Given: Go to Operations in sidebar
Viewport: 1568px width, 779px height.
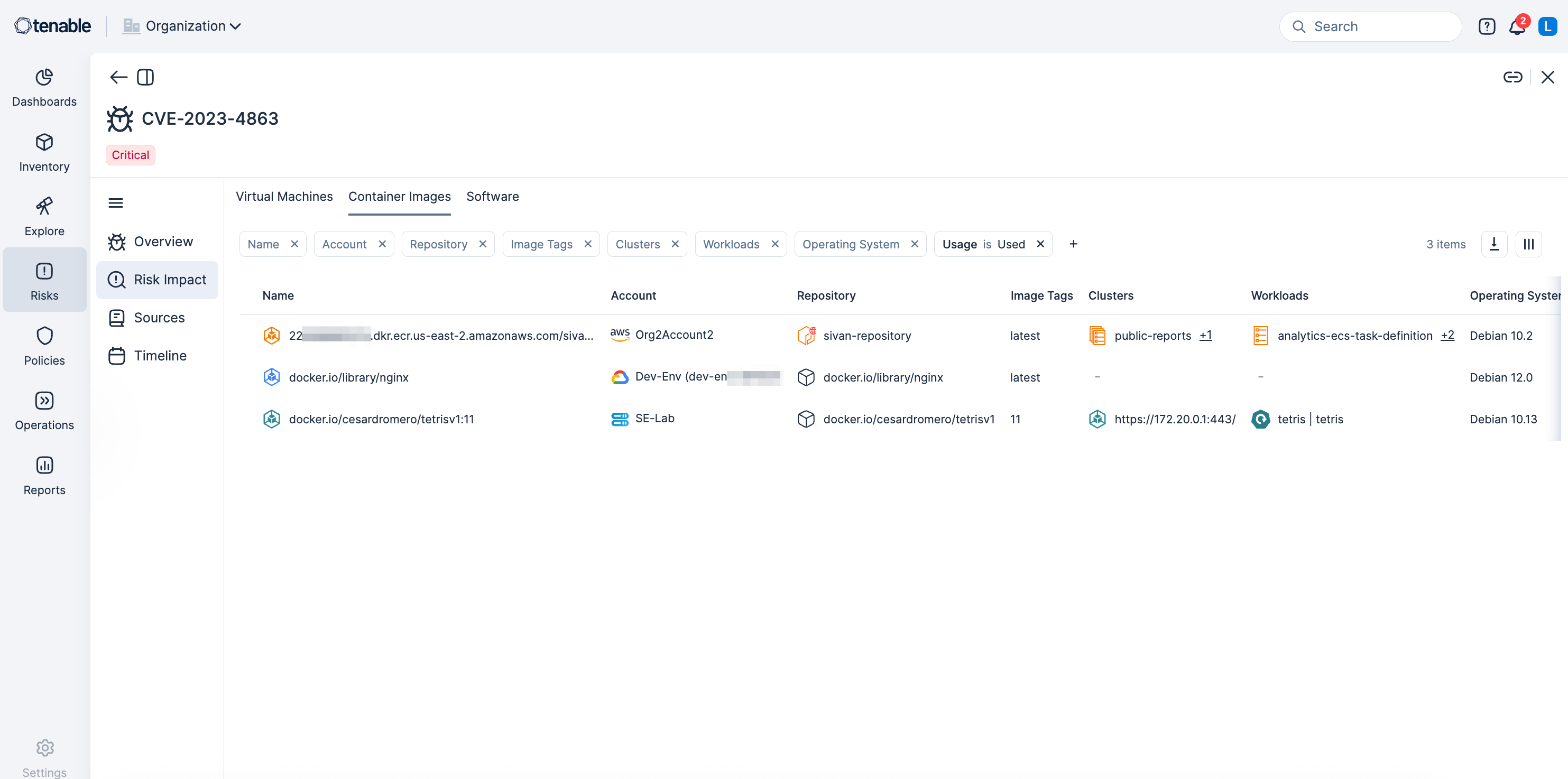Looking at the screenshot, I should tap(44, 411).
